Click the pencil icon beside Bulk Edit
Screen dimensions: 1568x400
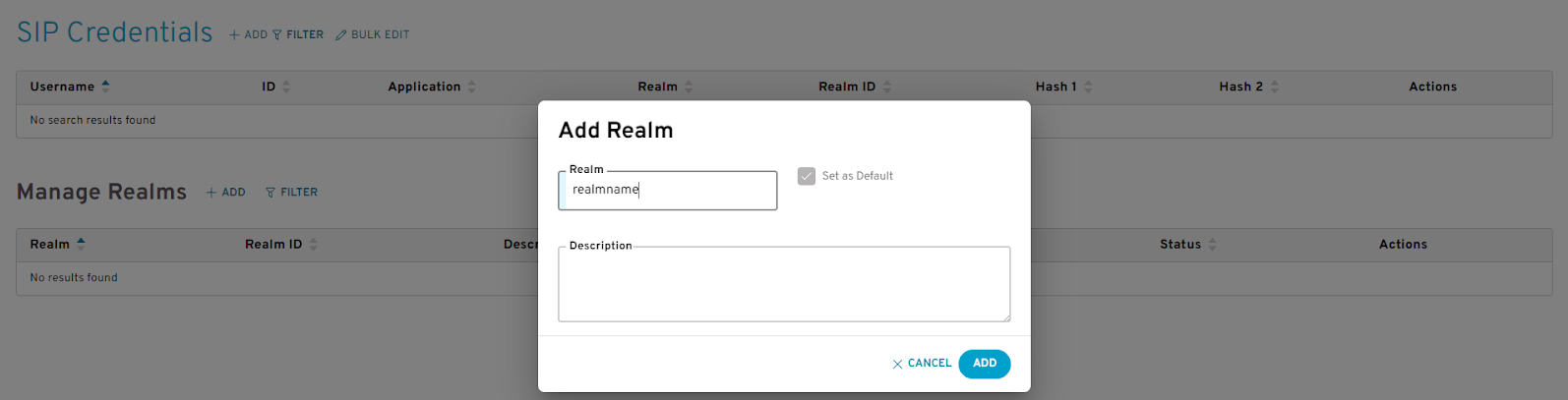[x=341, y=34]
